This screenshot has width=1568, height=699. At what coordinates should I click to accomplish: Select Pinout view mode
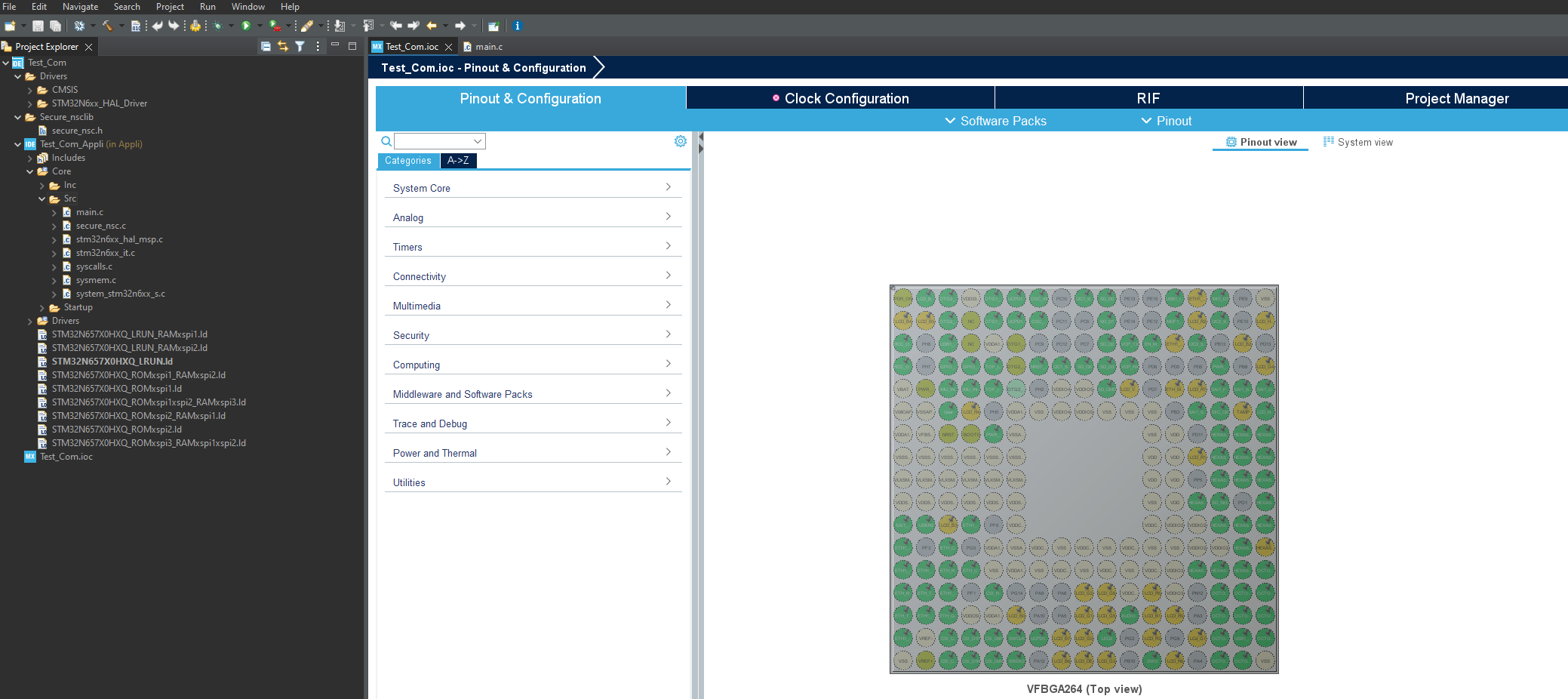(1260, 142)
